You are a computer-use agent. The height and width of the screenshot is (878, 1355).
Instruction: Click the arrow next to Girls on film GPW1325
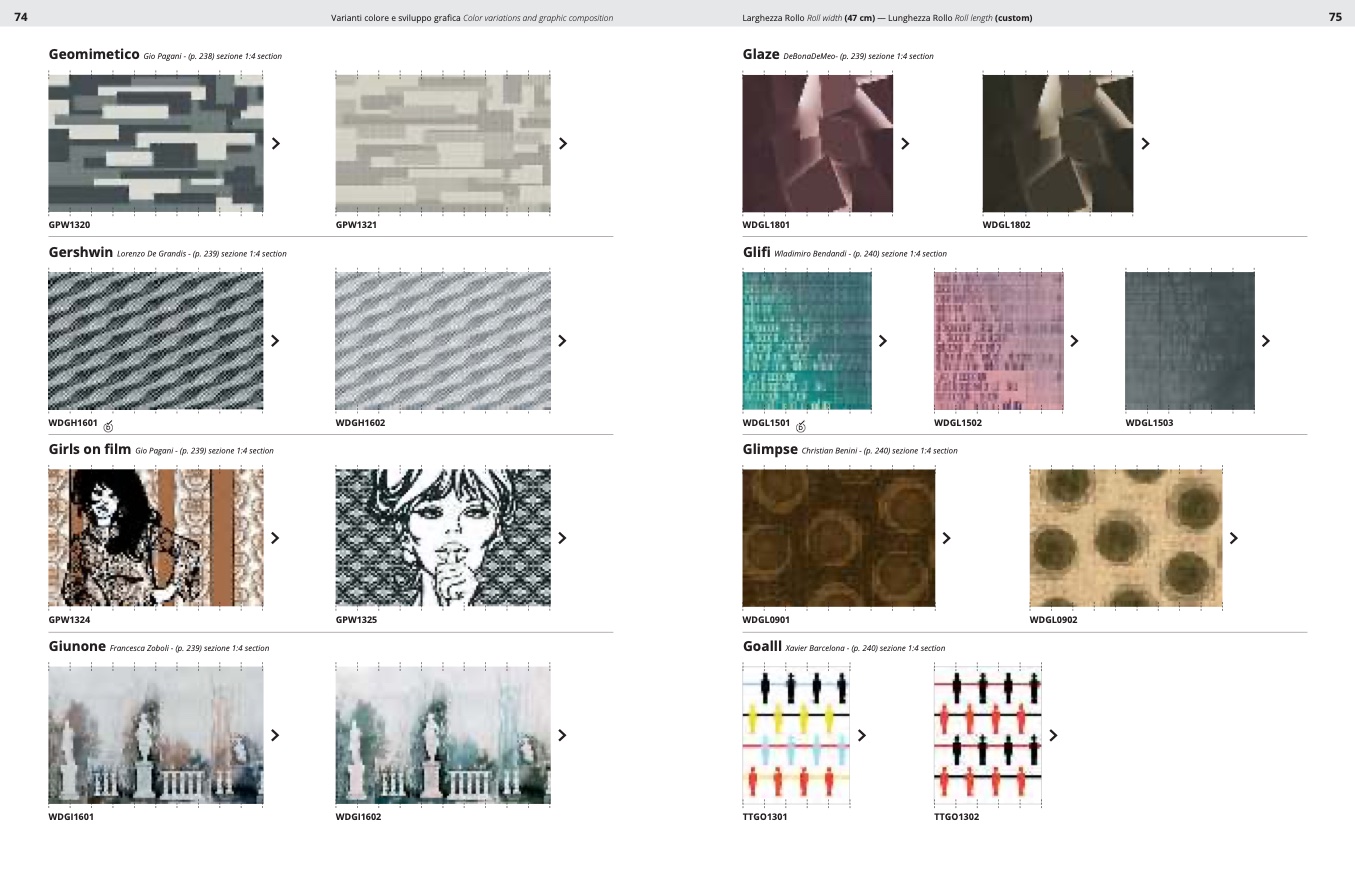562,538
